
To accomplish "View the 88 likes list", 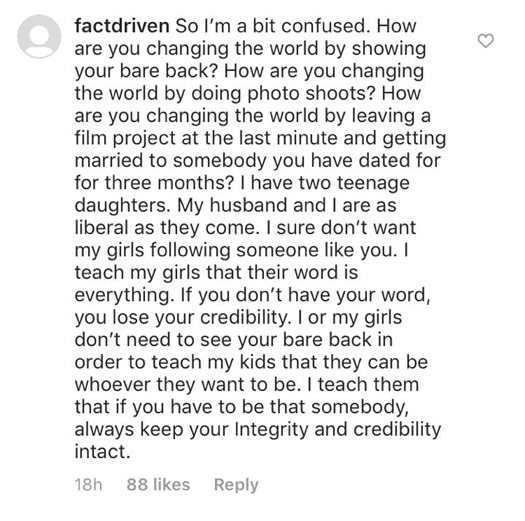I will point(158,485).
